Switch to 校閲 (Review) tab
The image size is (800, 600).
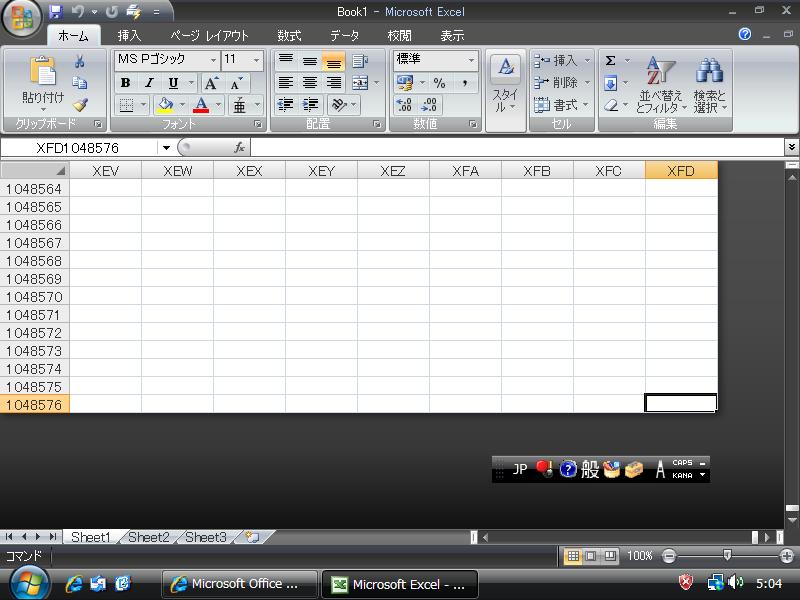(x=399, y=36)
